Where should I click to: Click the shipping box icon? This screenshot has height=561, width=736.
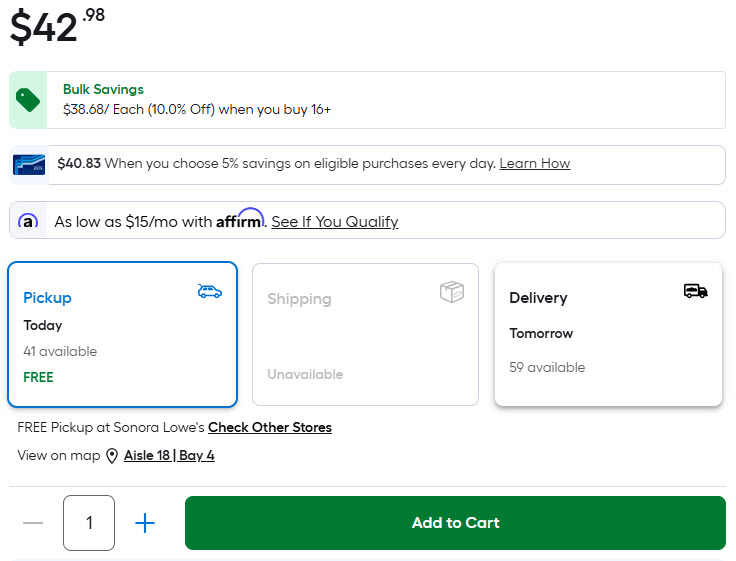[x=452, y=291]
